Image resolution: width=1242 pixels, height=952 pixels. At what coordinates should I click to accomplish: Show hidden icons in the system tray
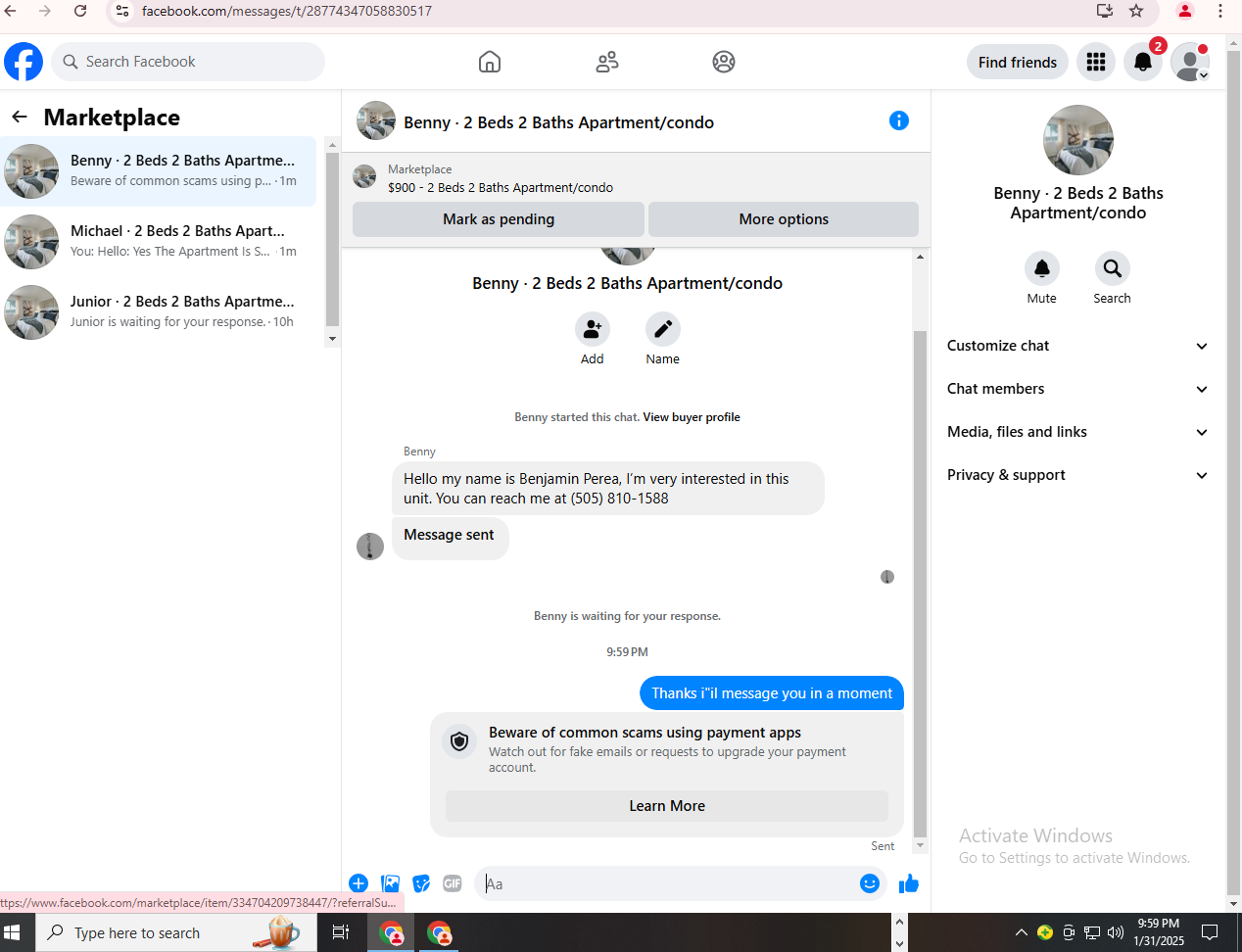click(1021, 932)
